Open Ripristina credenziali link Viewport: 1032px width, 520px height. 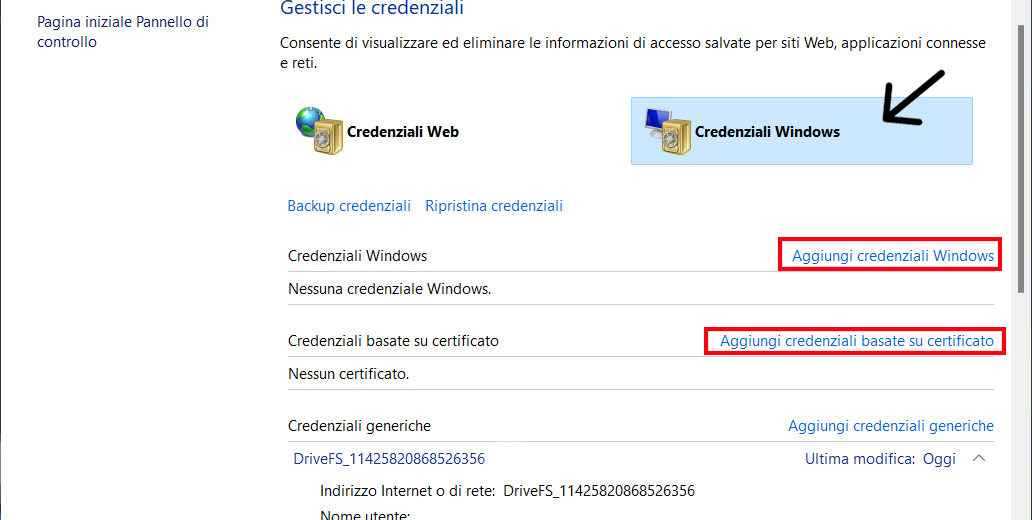click(x=494, y=206)
